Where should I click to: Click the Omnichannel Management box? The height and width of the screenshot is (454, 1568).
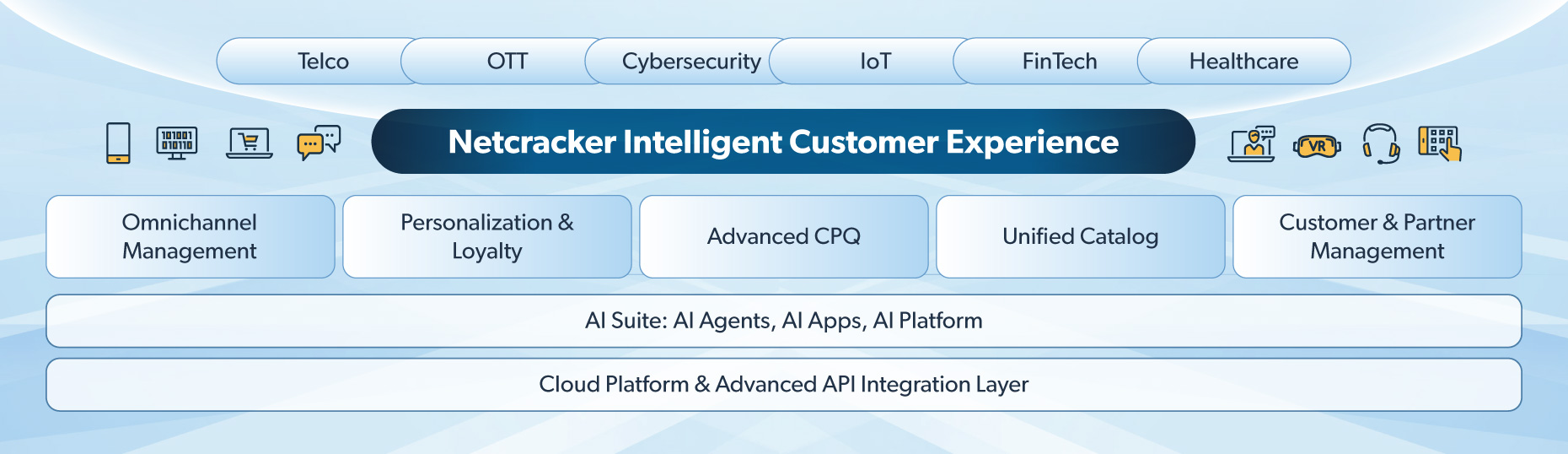tap(191, 236)
